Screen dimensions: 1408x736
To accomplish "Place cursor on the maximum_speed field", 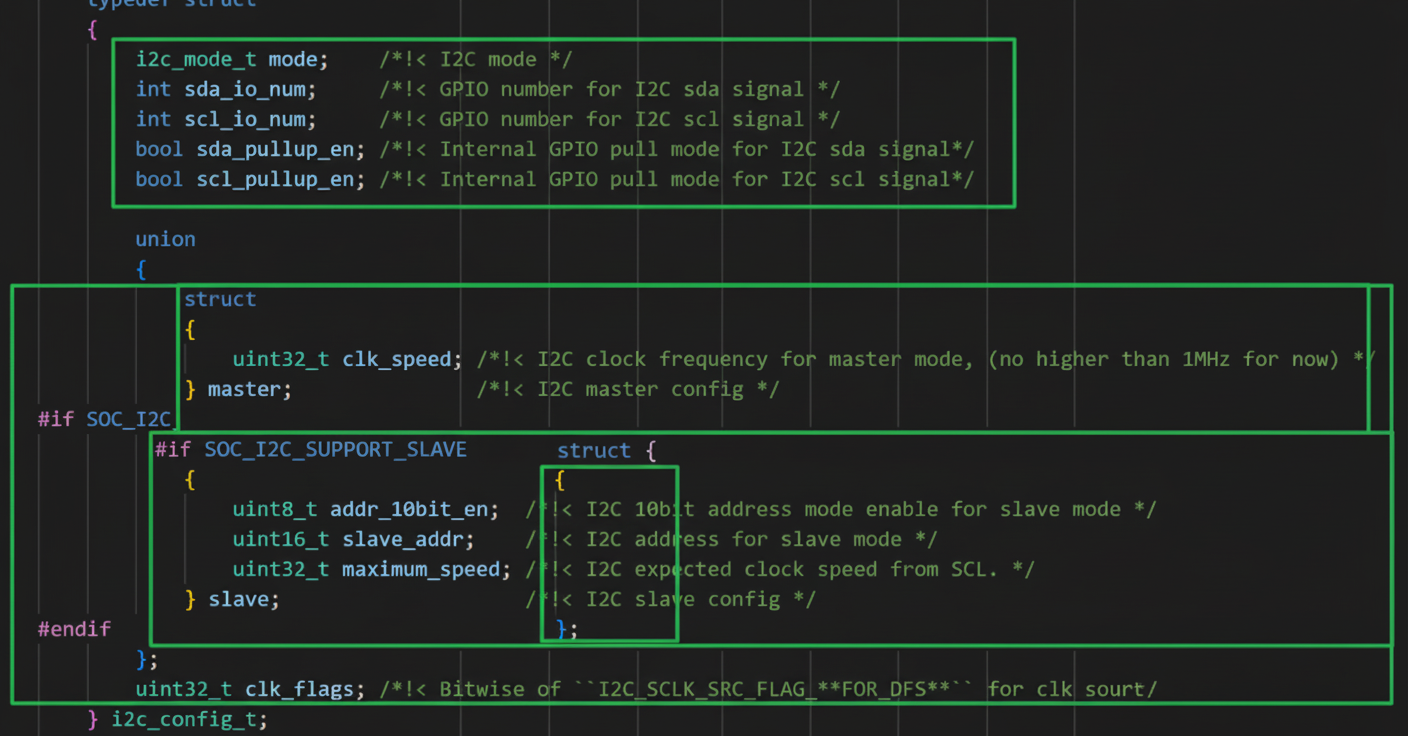I will point(420,569).
